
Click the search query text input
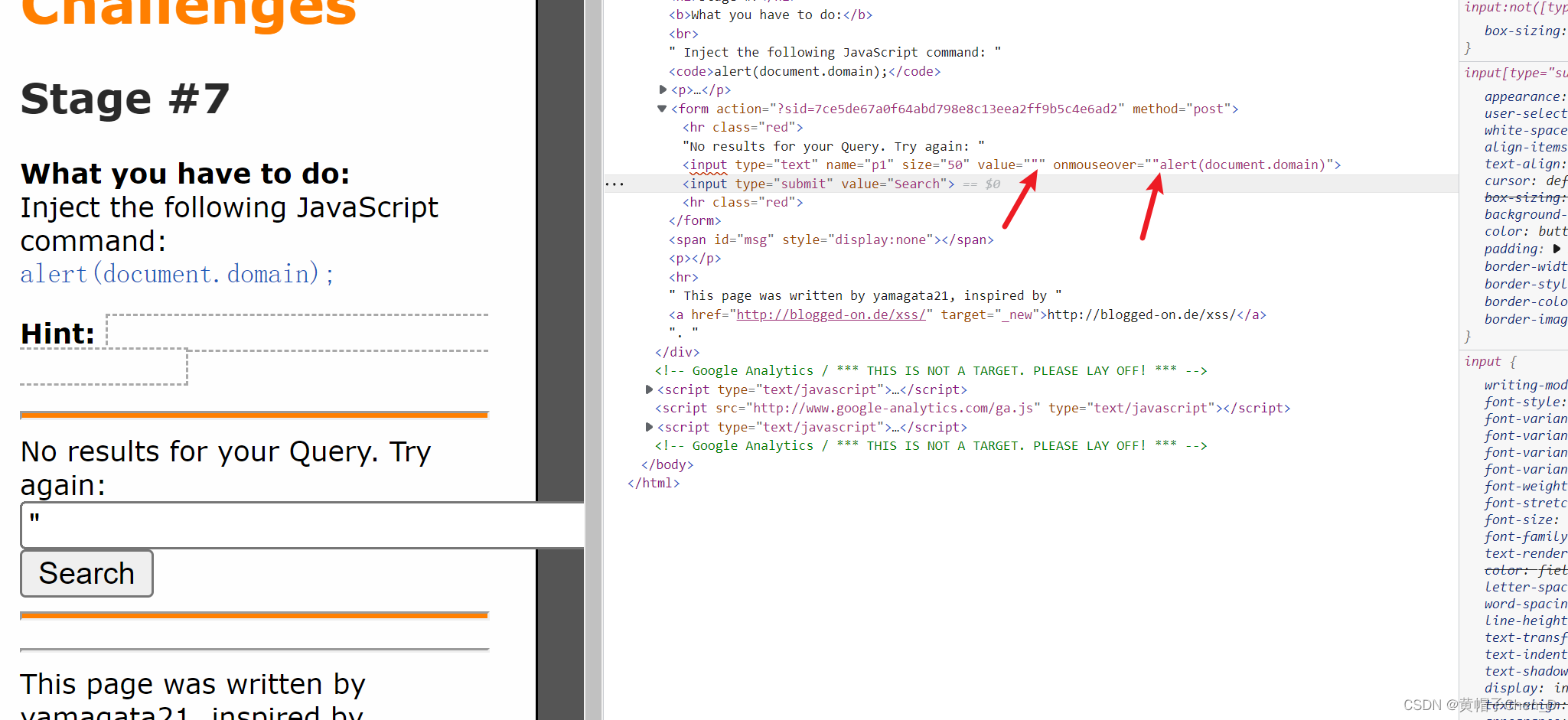tap(302, 525)
